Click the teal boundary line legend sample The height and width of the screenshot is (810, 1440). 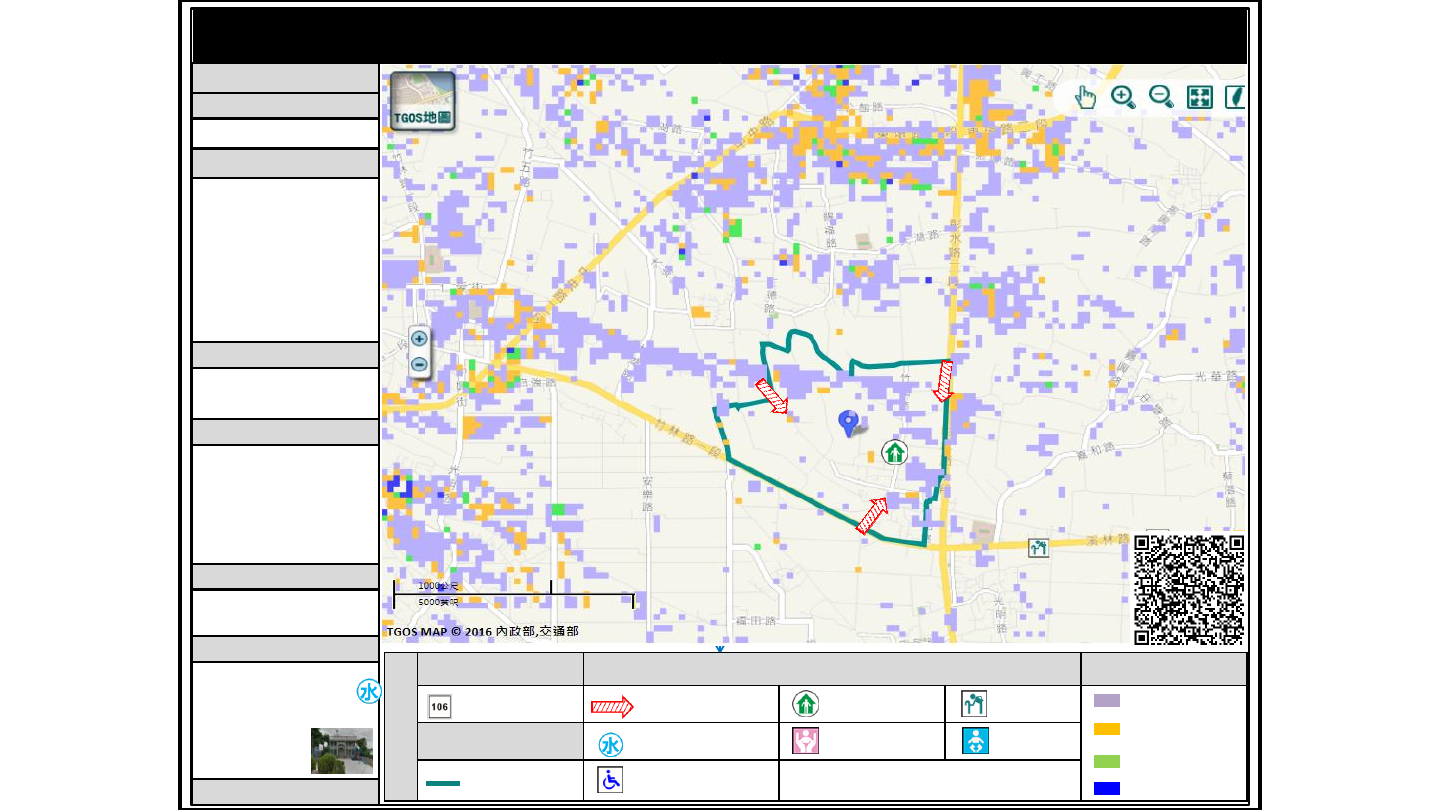point(443,783)
